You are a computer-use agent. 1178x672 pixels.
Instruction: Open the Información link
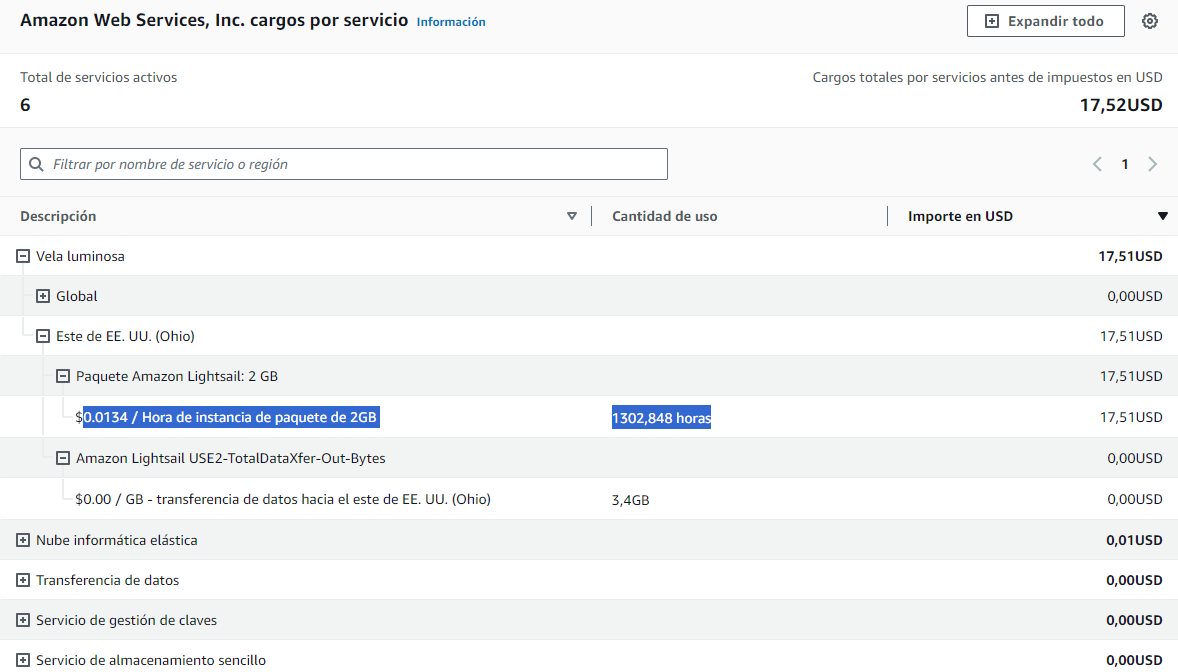[451, 22]
